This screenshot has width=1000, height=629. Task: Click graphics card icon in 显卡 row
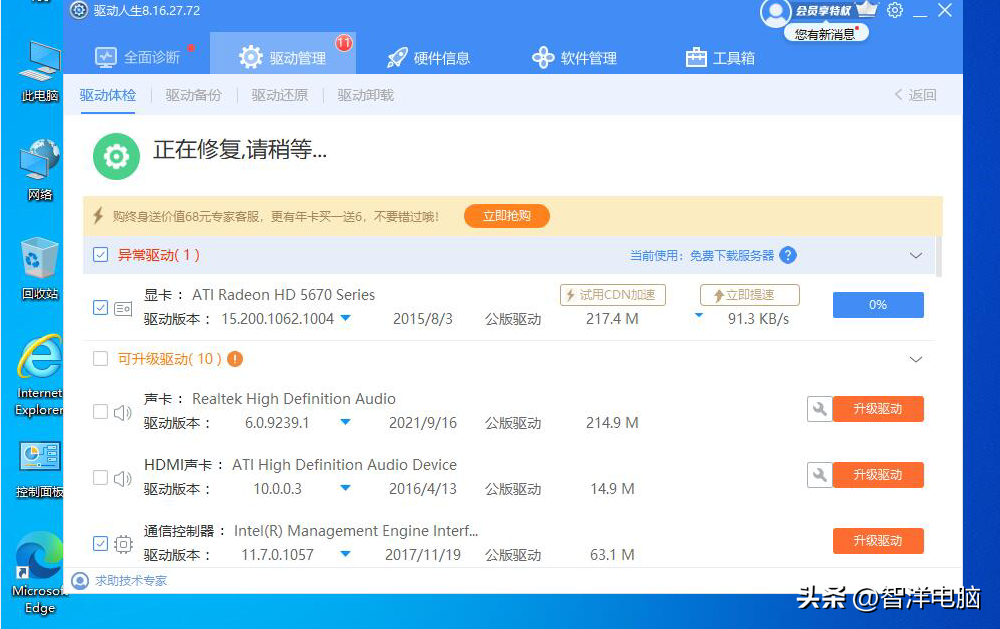pyautogui.click(x=123, y=309)
